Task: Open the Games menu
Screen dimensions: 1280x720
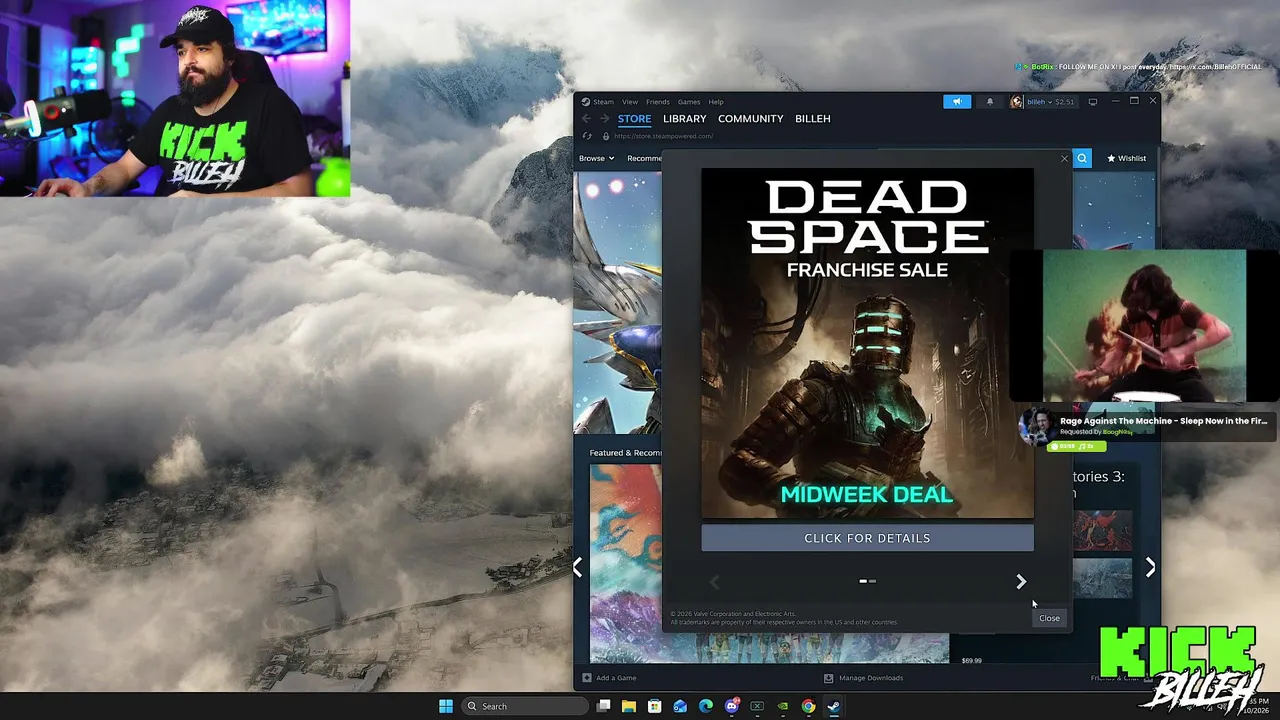Action: 689,102
